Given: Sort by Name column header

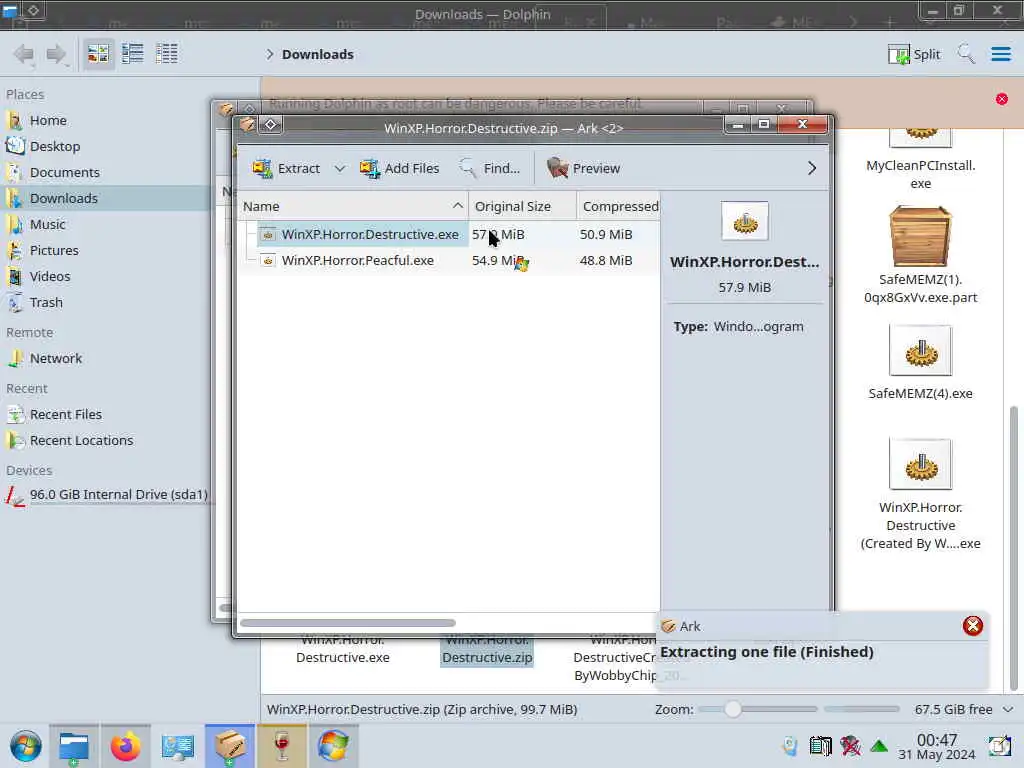Looking at the screenshot, I should (353, 206).
